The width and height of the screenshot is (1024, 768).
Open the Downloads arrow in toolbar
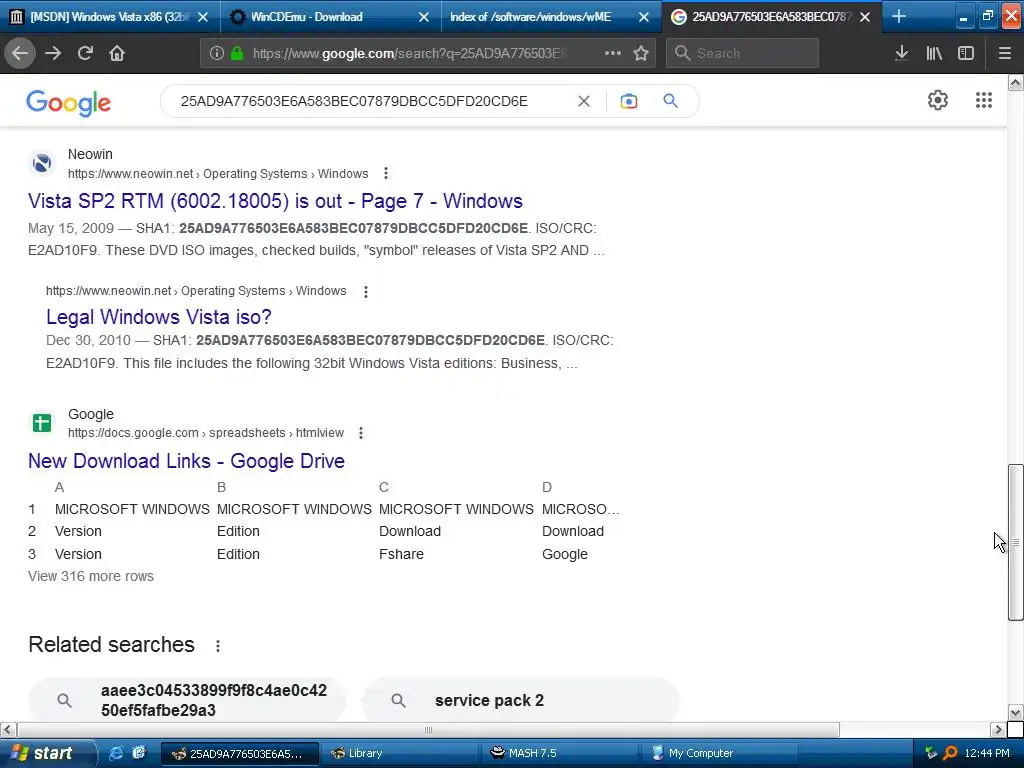[901, 53]
